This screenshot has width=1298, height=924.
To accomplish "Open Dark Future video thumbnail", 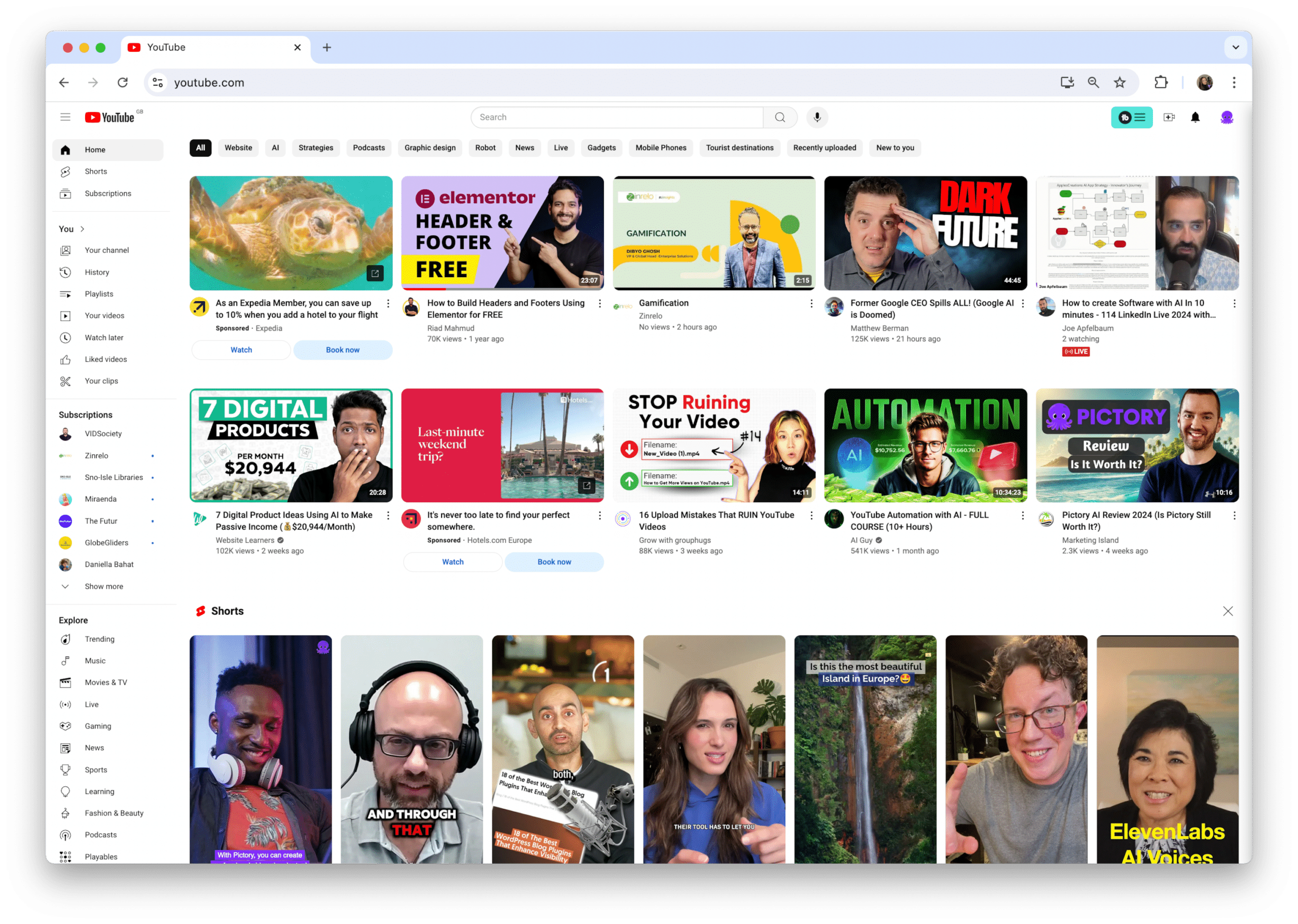I will pos(926,233).
